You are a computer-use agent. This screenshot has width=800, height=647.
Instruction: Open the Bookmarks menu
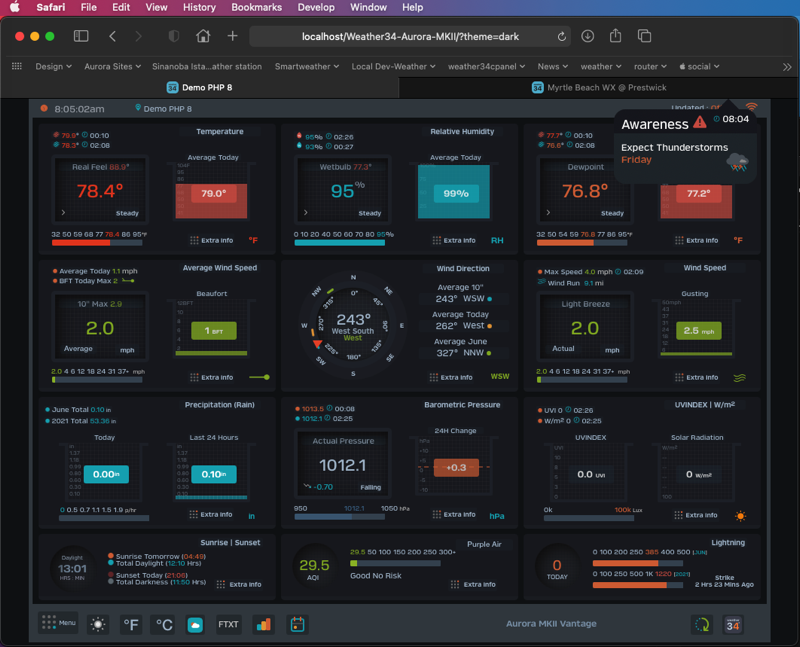tap(257, 7)
